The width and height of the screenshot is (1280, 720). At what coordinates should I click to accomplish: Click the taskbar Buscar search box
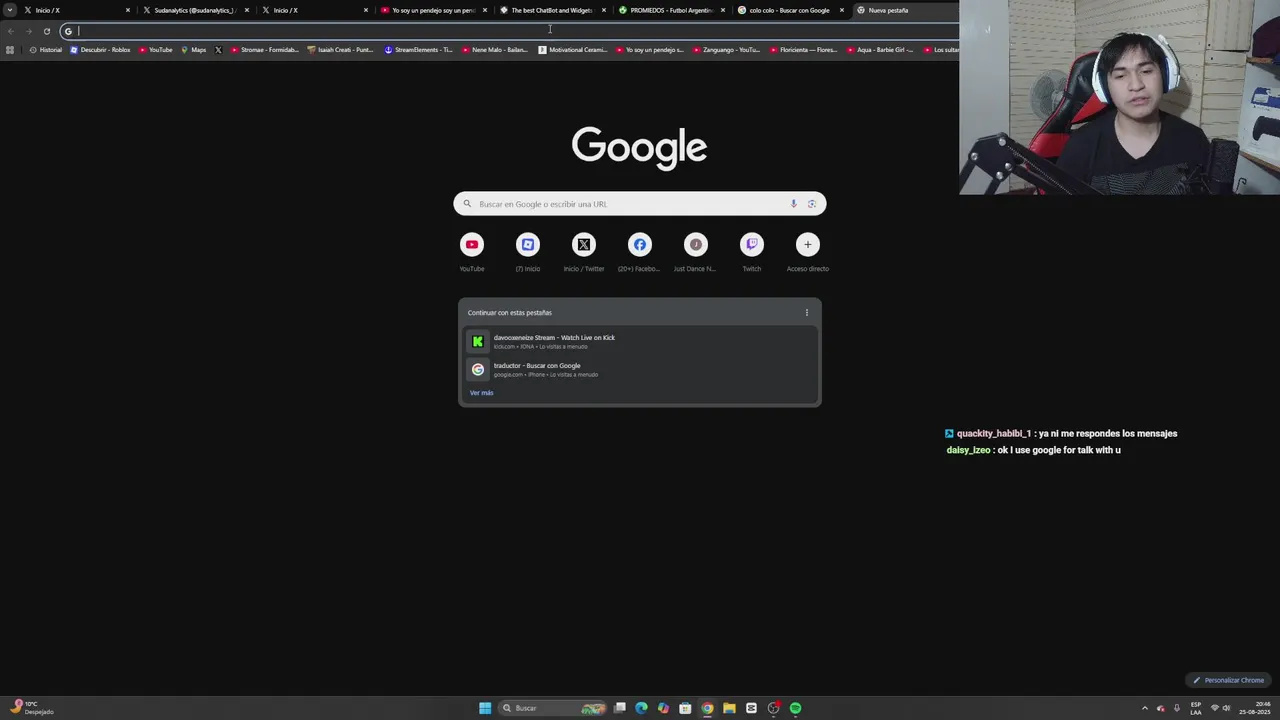click(554, 708)
